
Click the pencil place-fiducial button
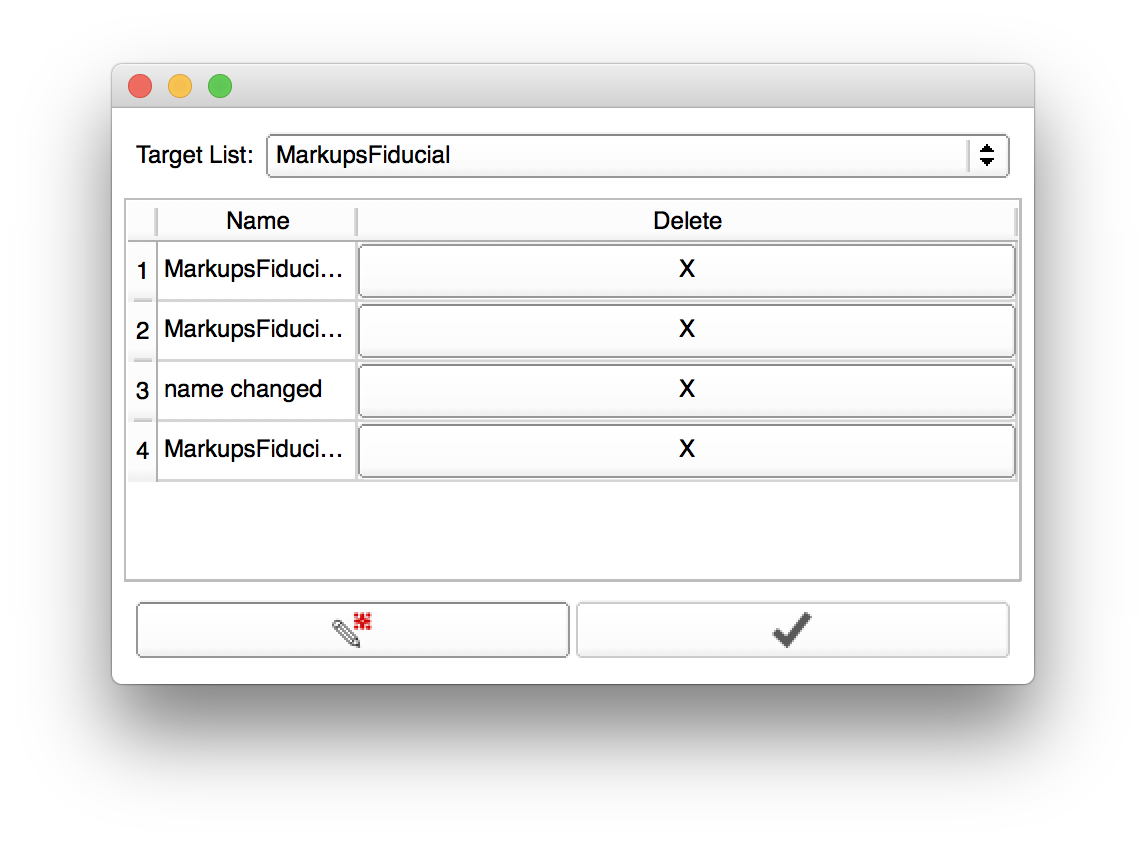tap(352, 630)
